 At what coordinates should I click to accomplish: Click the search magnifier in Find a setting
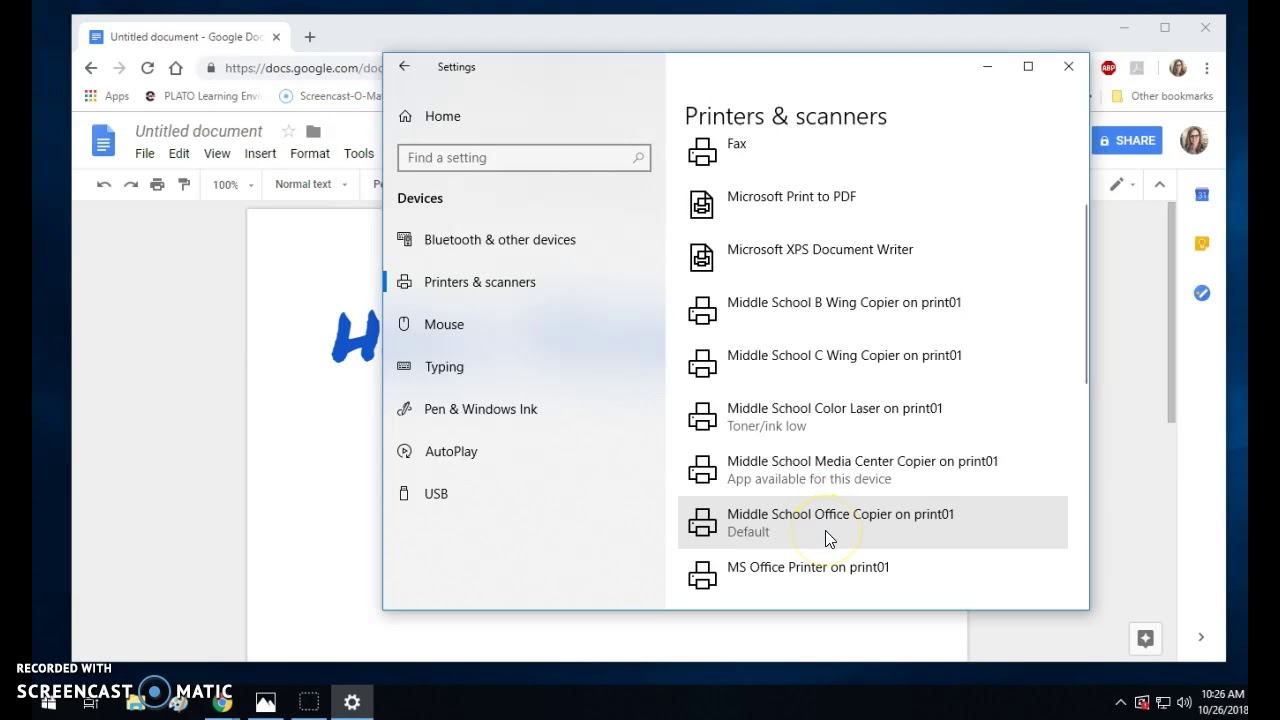point(638,158)
